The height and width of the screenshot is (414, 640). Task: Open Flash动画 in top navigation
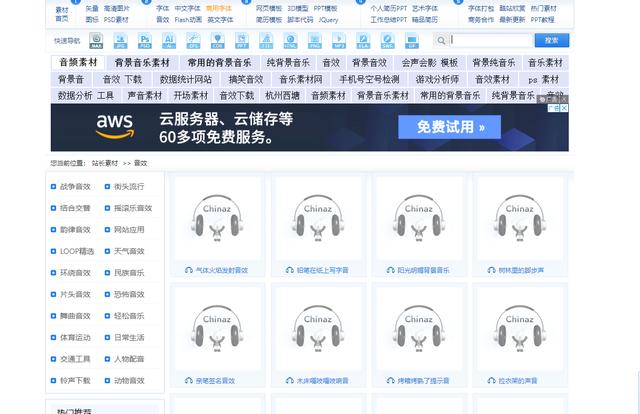pos(188,19)
